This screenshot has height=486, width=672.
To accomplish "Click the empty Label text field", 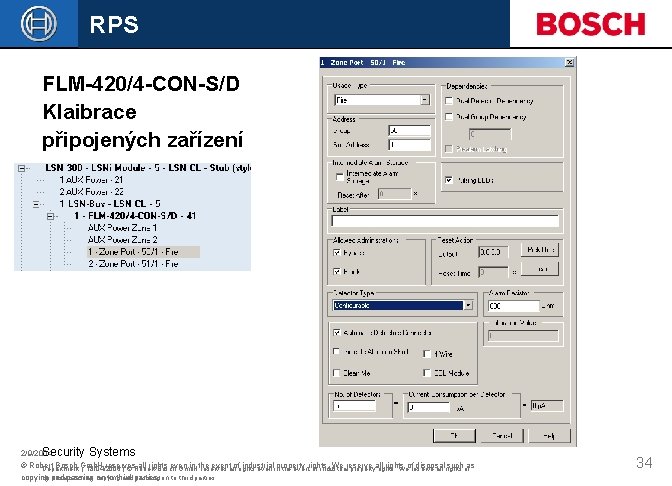I will 445,221.
